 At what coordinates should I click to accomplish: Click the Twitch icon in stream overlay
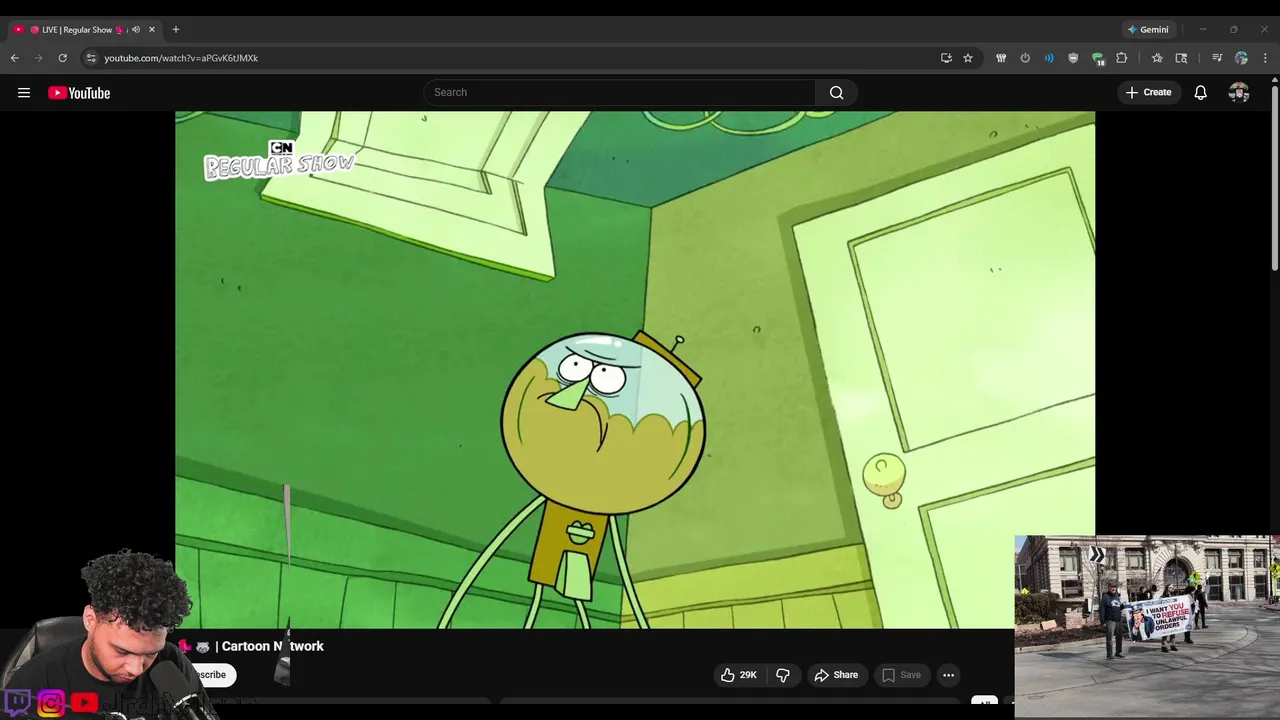(18, 702)
